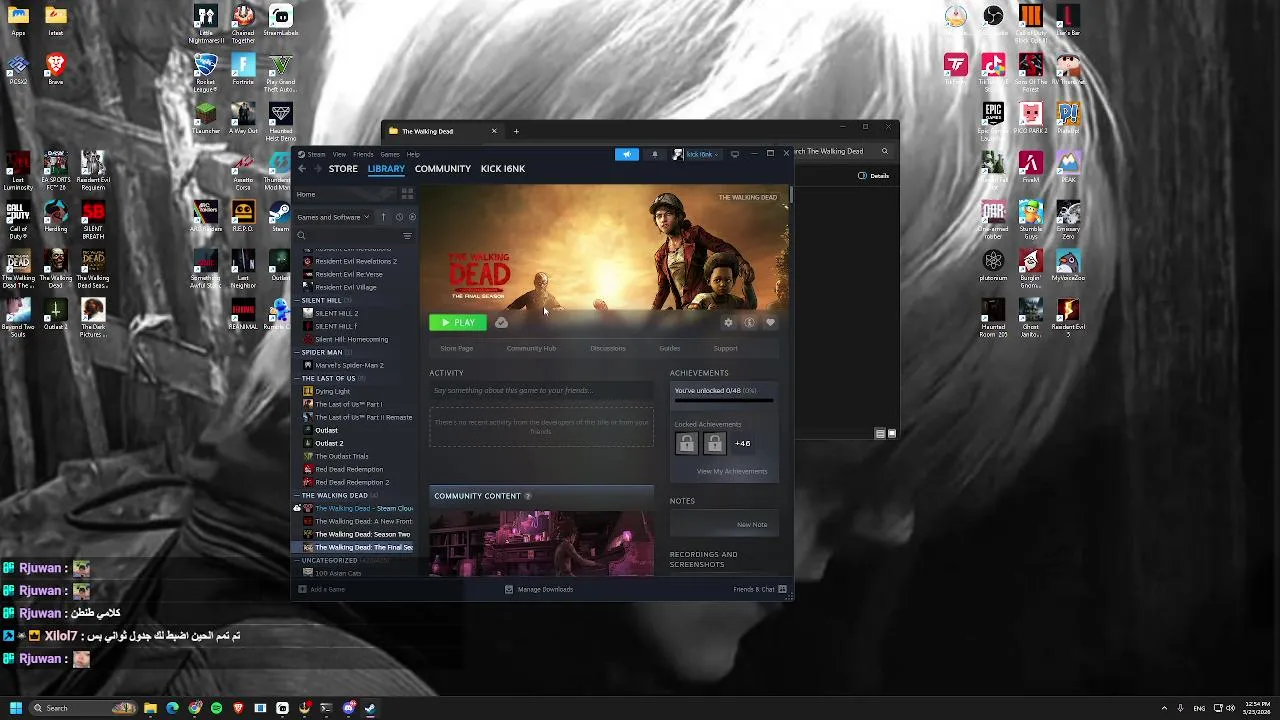The height and width of the screenshot is (720, 1280).
Task: Switch to the COMMUNITY tab
Action: (443, 169)
